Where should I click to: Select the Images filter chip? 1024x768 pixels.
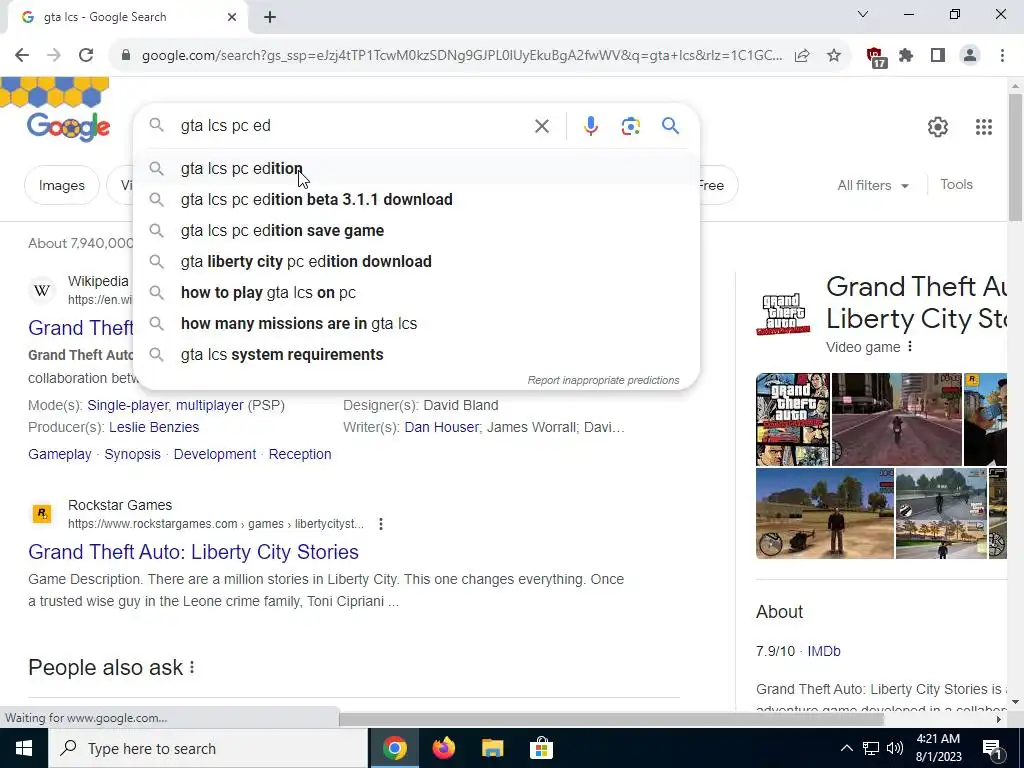61,185
